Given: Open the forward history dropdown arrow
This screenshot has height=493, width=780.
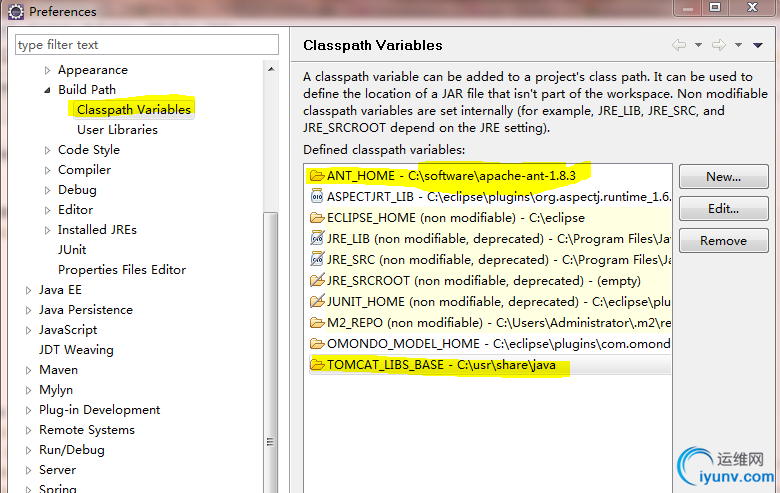Looking at the screenshot, I should click(x=738, y=45).
